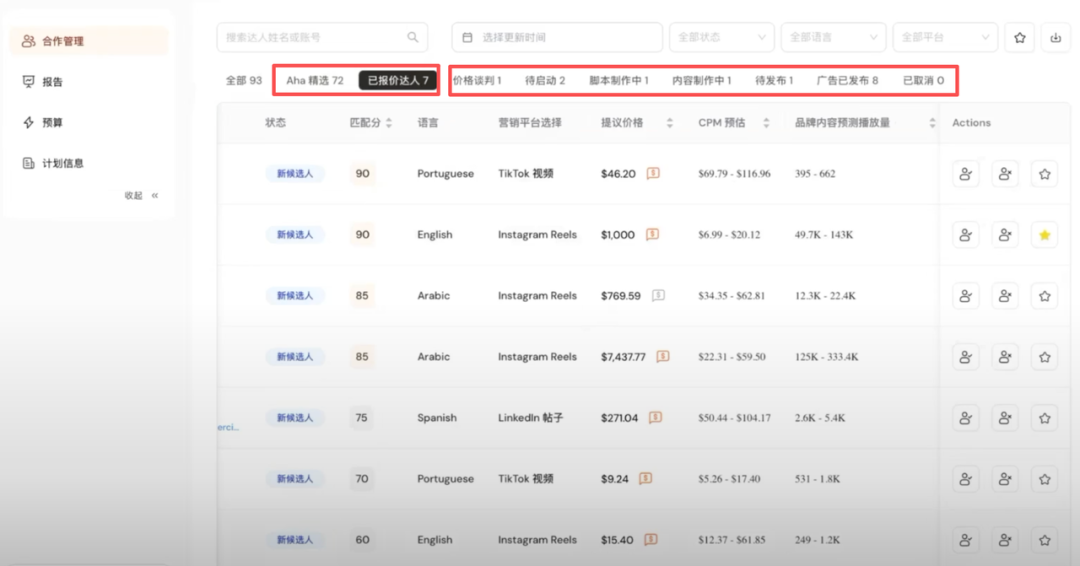Reject the creator in the $9.24 row
Screen dimensions: 1080x566
tap(1005, 479)
